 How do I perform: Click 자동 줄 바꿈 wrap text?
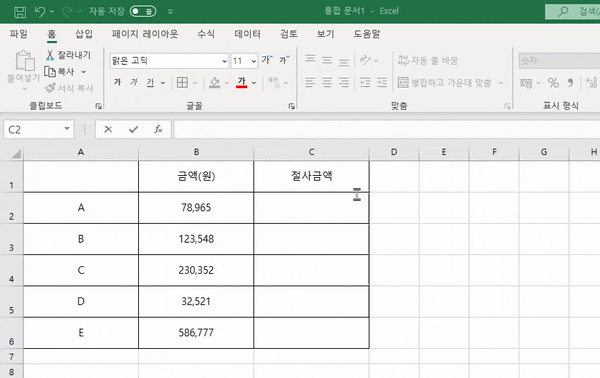click(428, 60)
